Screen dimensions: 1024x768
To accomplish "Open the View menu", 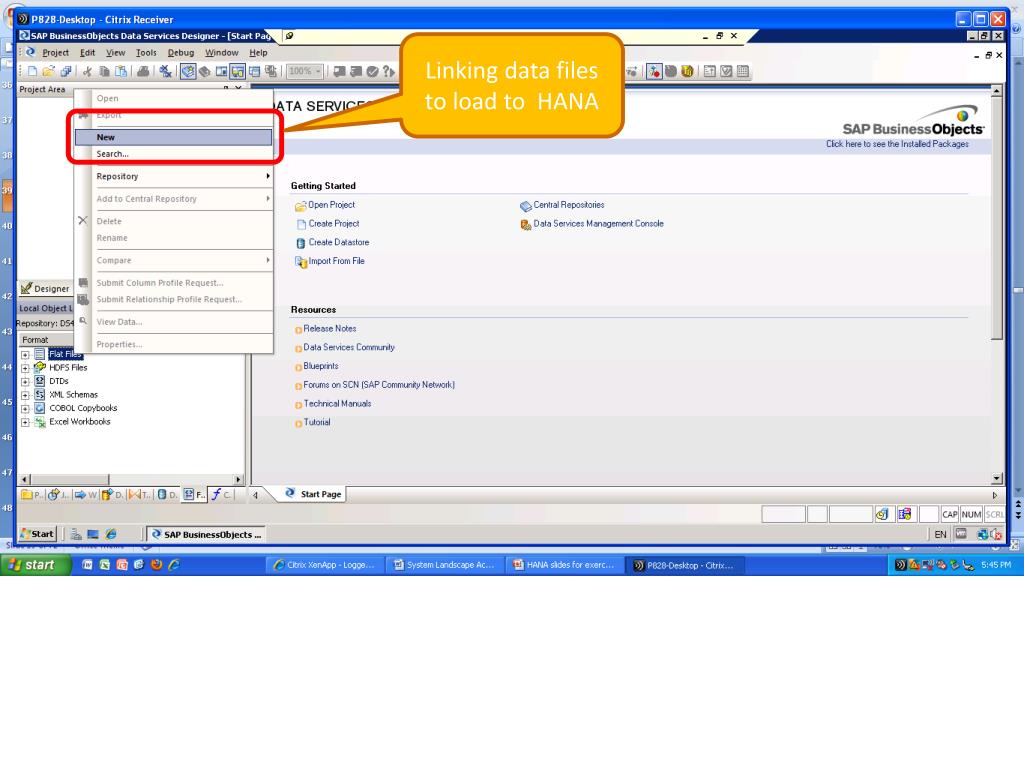I will (x=116, y=53).
